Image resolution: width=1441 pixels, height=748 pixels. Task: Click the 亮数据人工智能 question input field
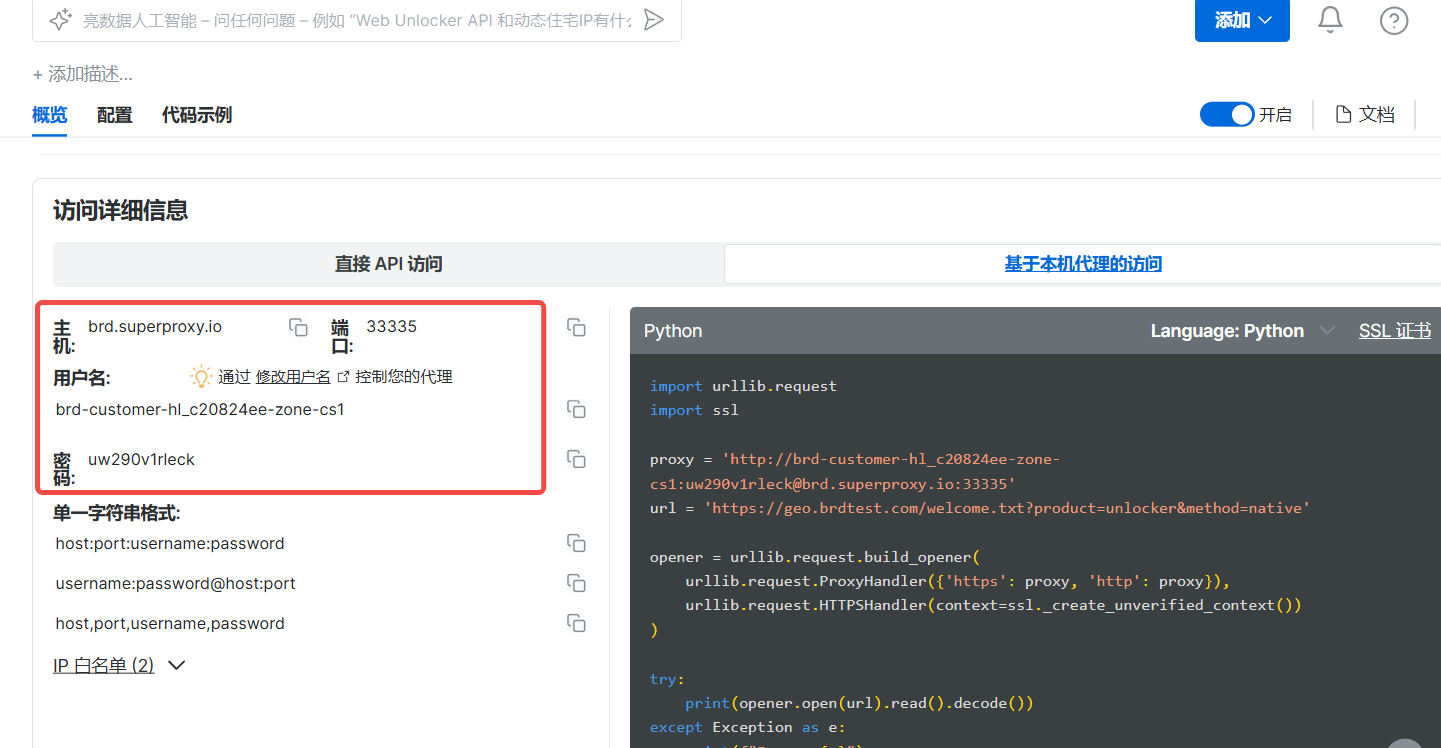tap(357, 20)
